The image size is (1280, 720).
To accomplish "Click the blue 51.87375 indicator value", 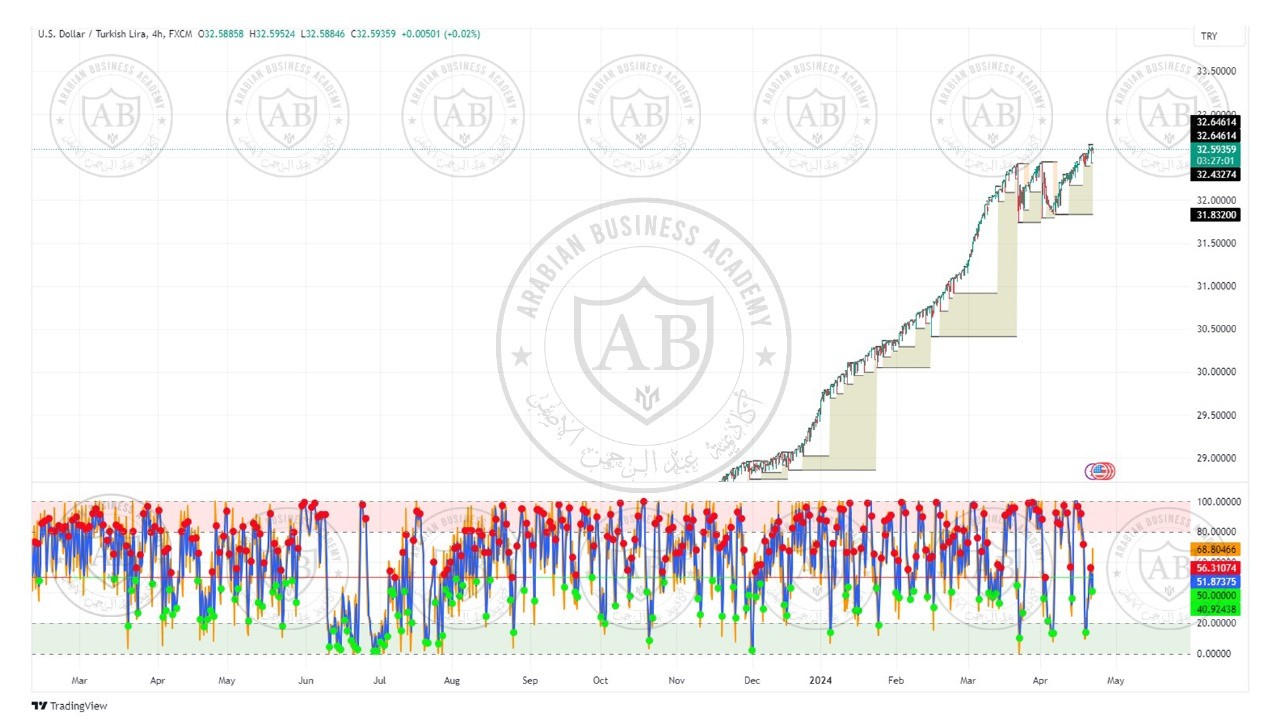I will point(1216,581).
